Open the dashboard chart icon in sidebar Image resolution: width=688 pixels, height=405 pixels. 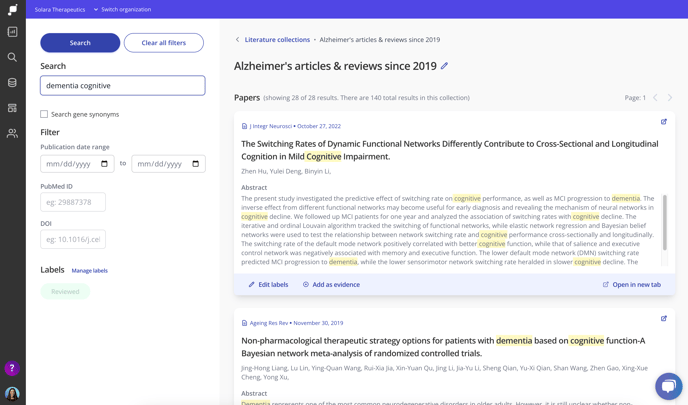[x=12, y=32]
